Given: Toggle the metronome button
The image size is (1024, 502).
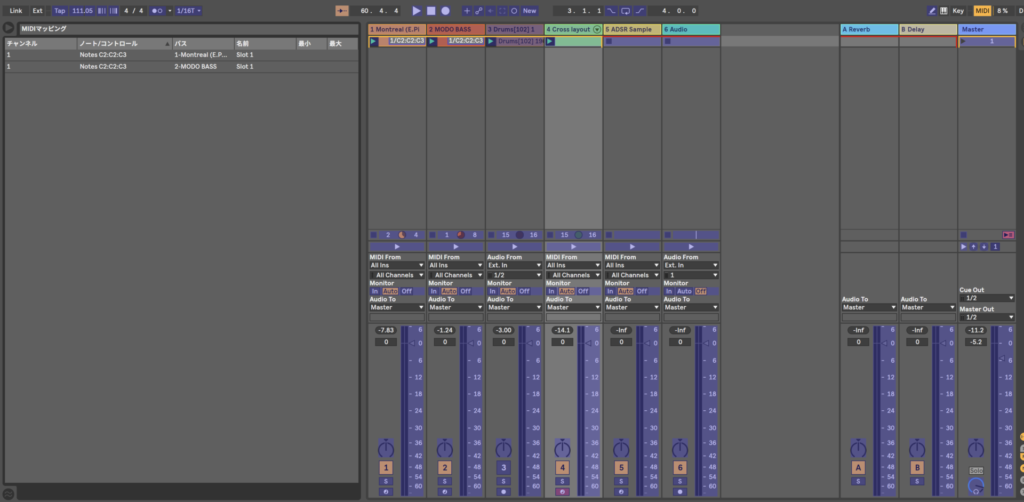Looking at the screenshot, I should 158,10.
